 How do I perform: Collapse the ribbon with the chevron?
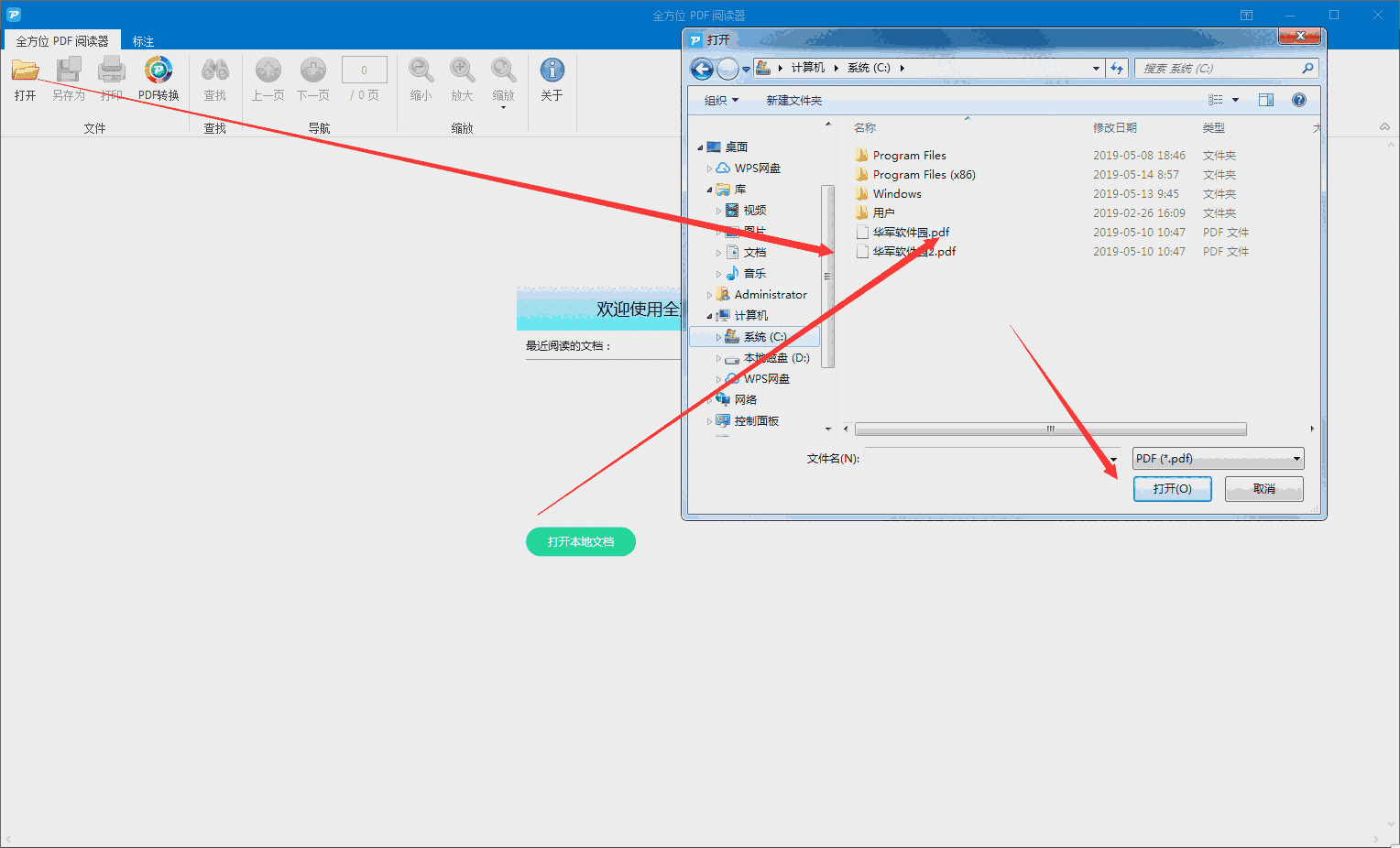(1384, 127)
